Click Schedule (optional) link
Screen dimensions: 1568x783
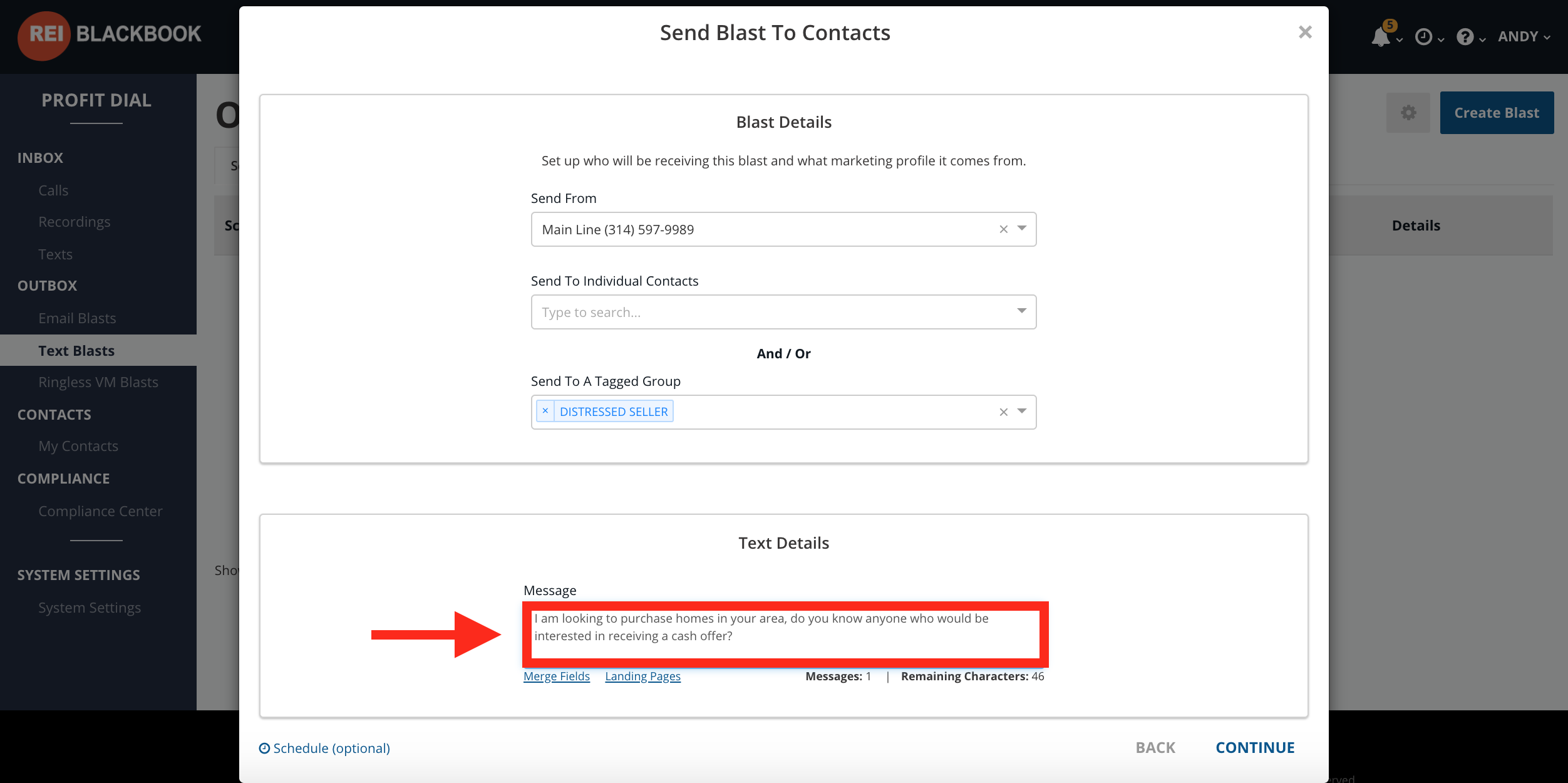tap(324, 748)
